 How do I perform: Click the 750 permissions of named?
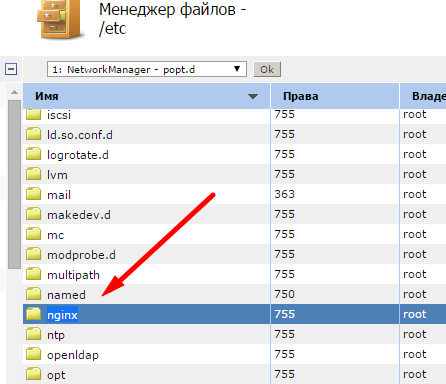click(x=285, y=294)
